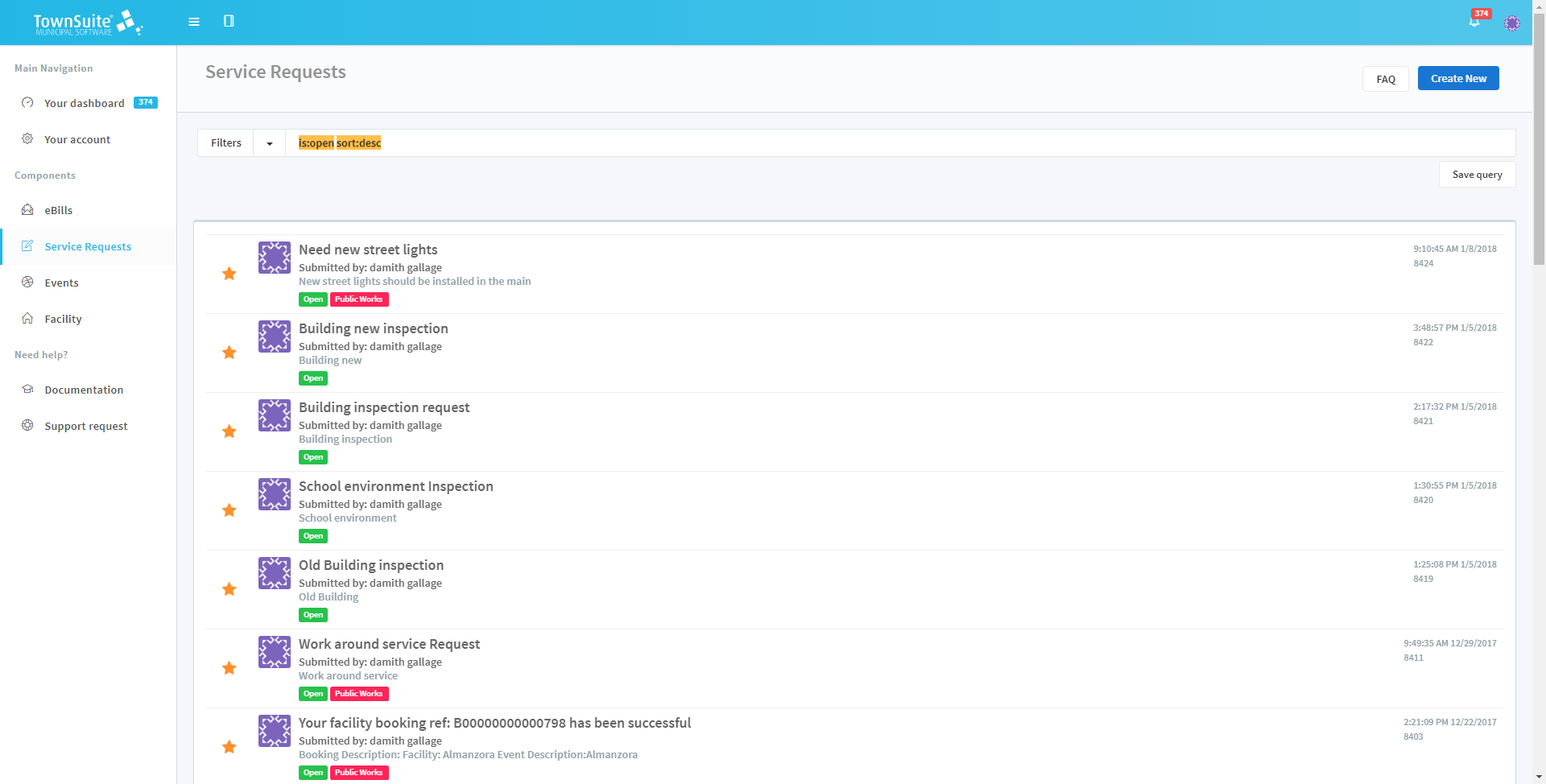Open the 'School environment Inspection' thumbnail
The image size is (1546, 784).
(x=274, y=493)
